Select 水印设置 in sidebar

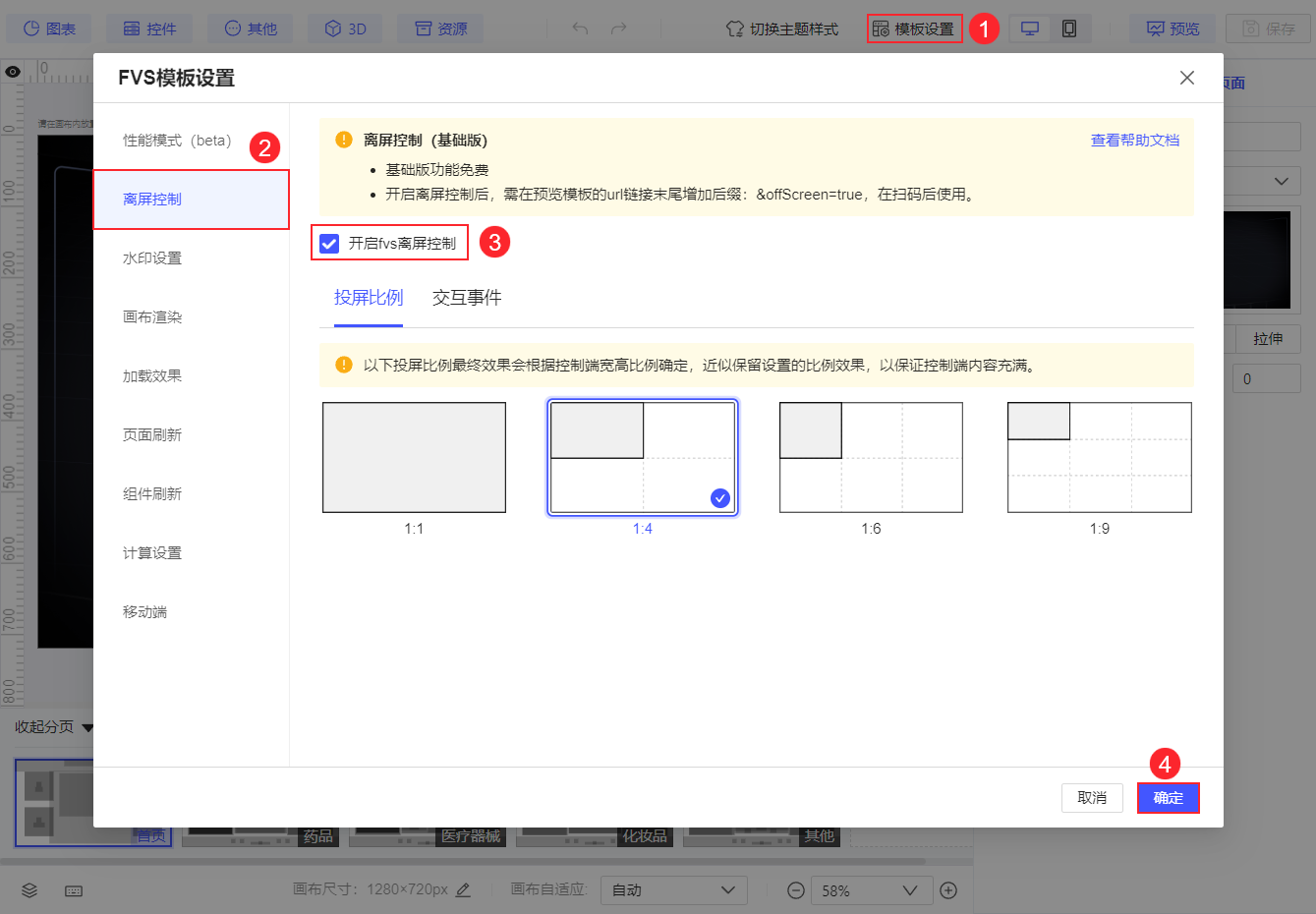point(191,258)
